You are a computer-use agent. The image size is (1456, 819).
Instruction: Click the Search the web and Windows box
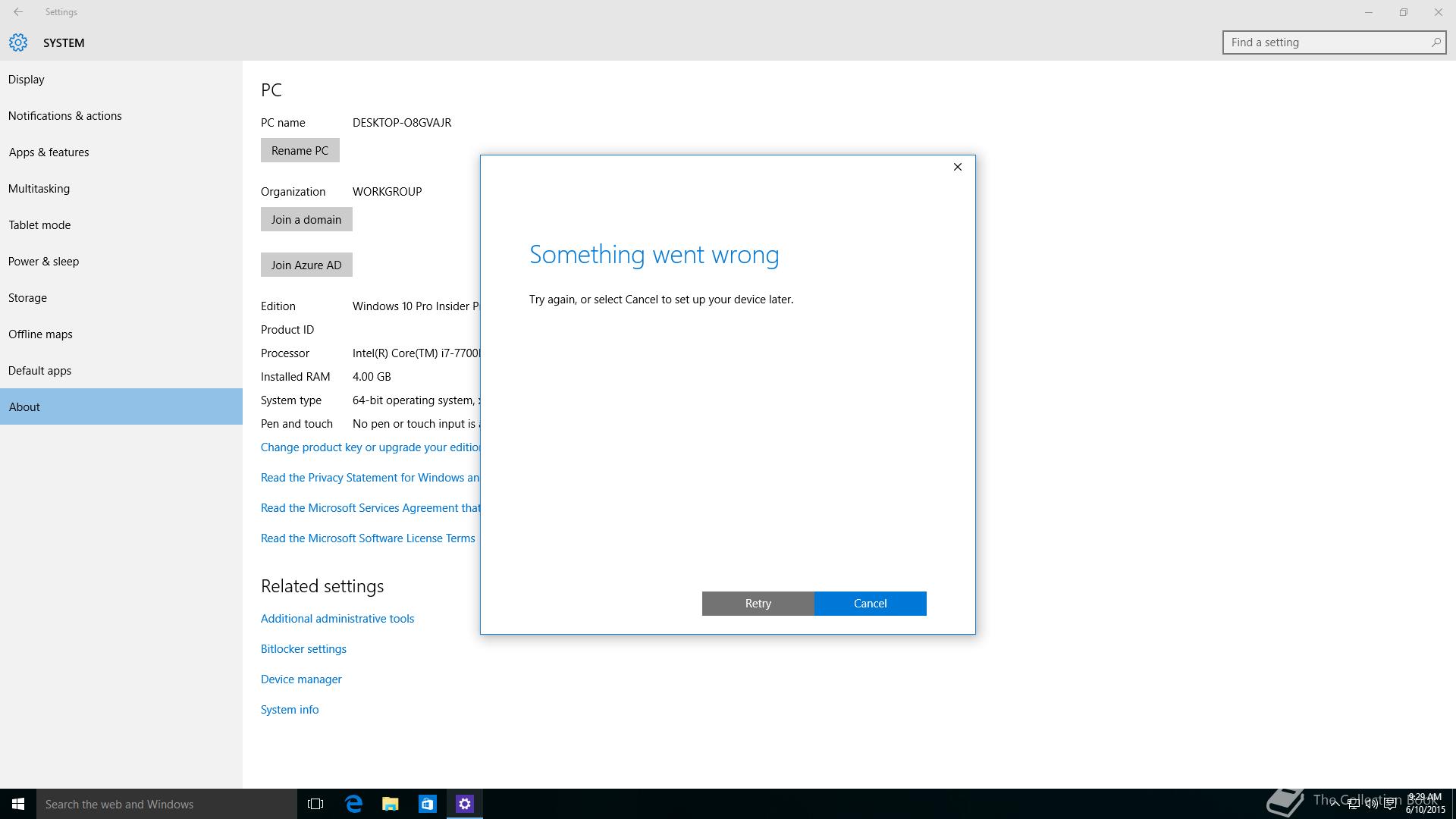[167, 804]
